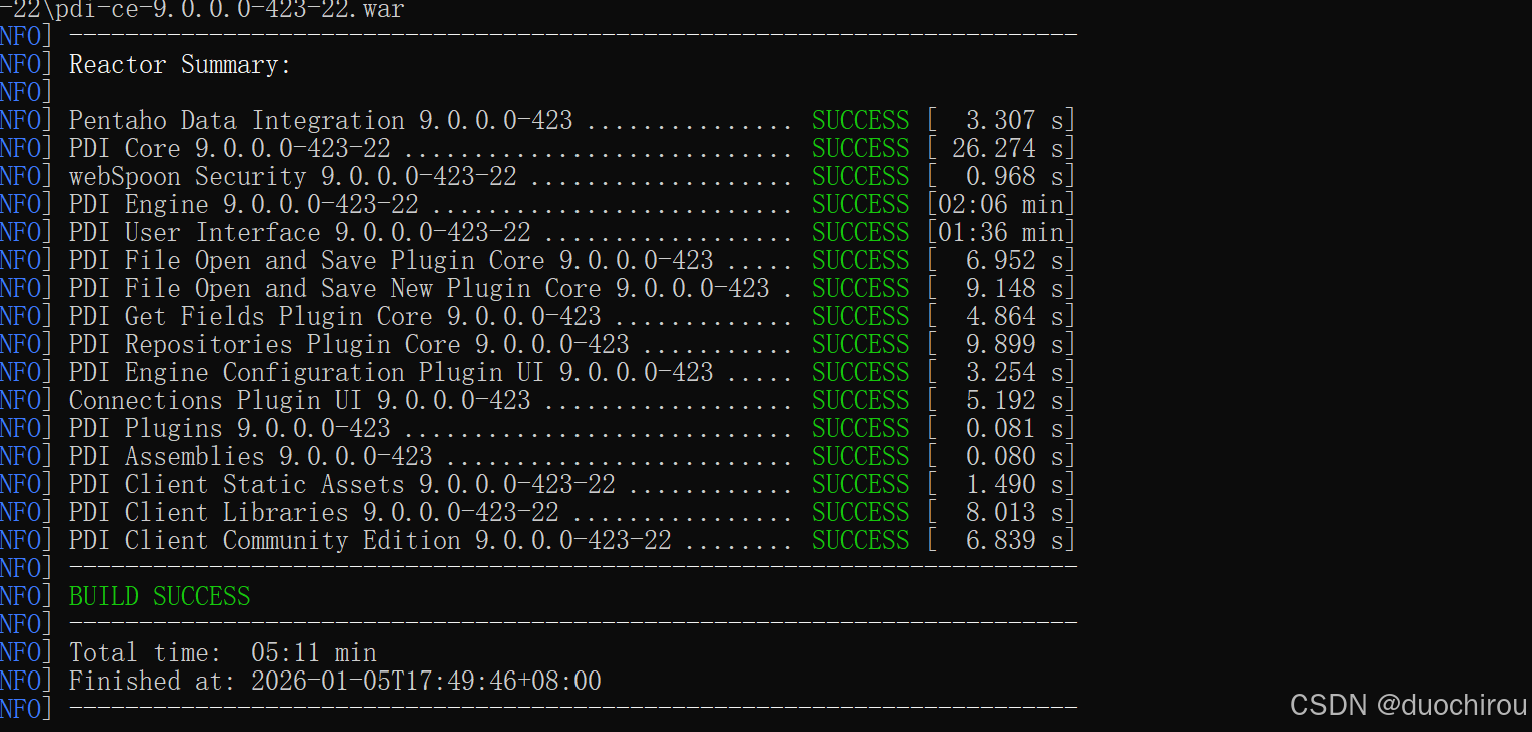The width and height of the screenshot is (1532, 732).
Task: Click SUCCESS status on PDI Client Libraries row
Action: coord(860,513)
